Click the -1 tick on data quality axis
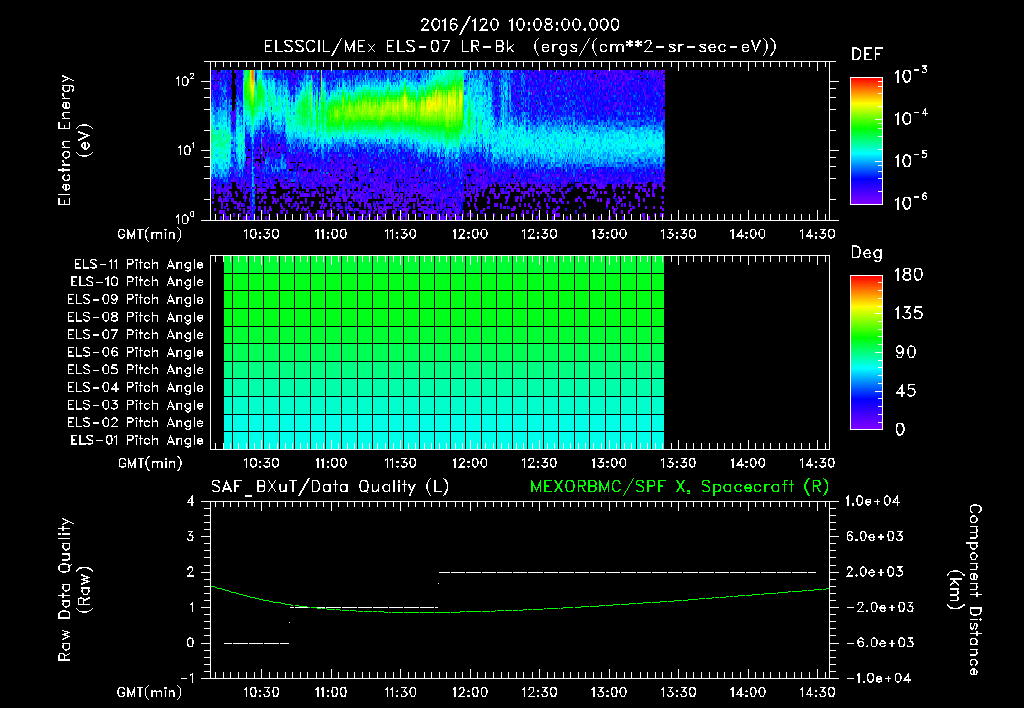Image resolution: width=1024 pixels, height=708 pixels. [187, 678]
